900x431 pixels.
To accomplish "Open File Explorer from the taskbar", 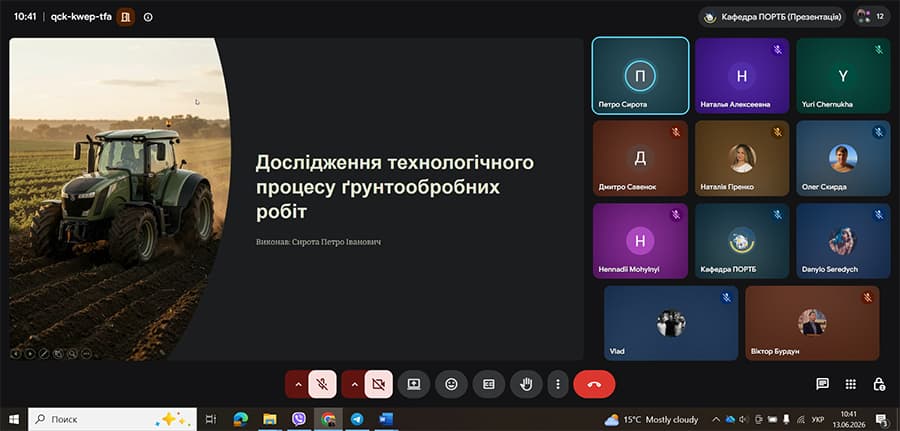I will pyautogui.click(x=270, y=420).
